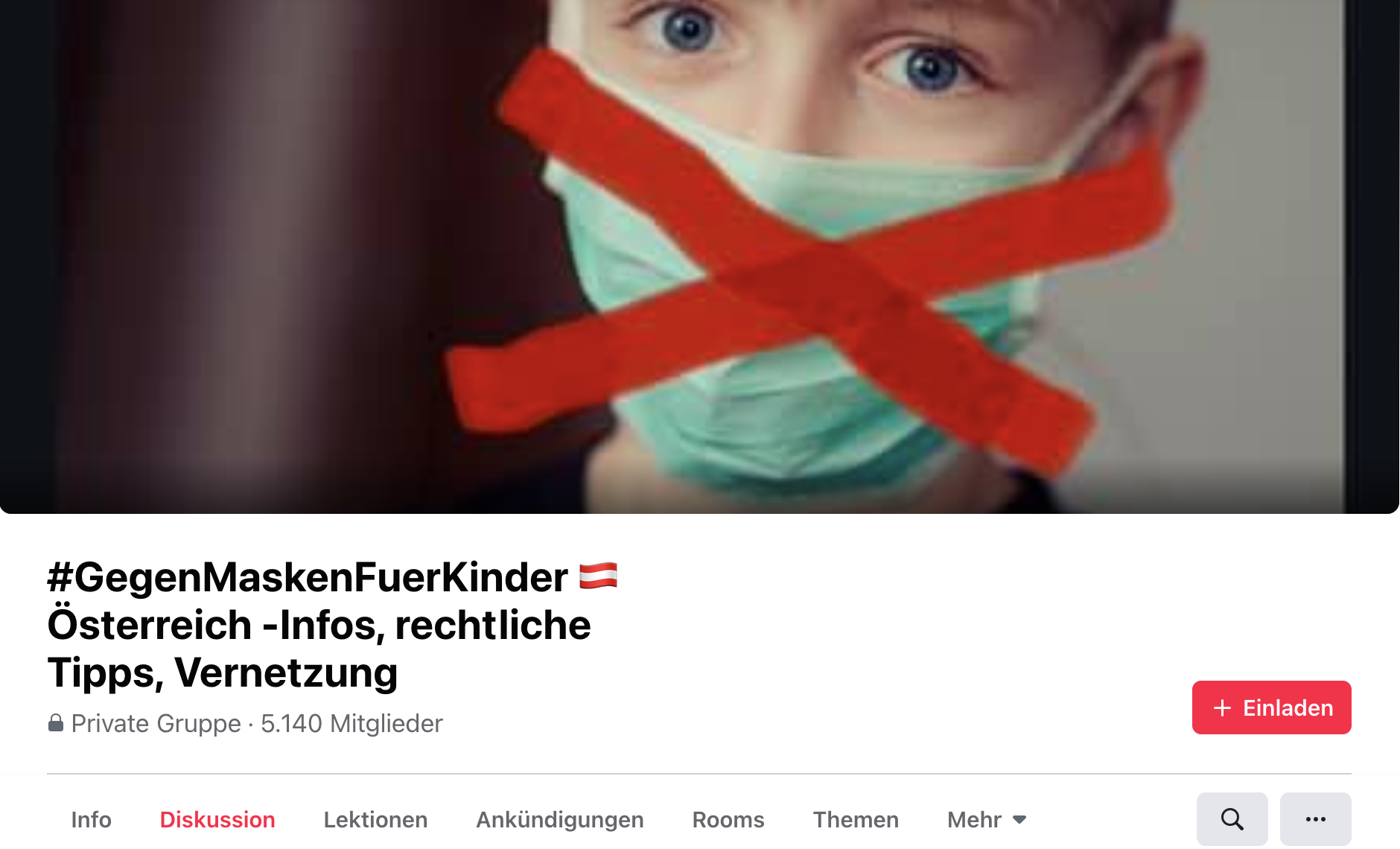This screenshot has height=849, width=1400.
Task: Open the 5.140 Mitglieder members list
Action: point(351,723)
